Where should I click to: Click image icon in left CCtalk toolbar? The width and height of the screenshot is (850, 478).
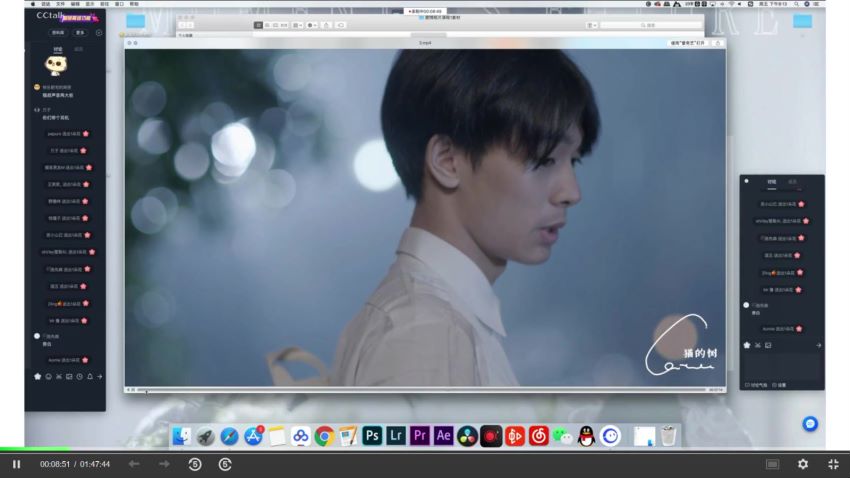coord(69,377)
